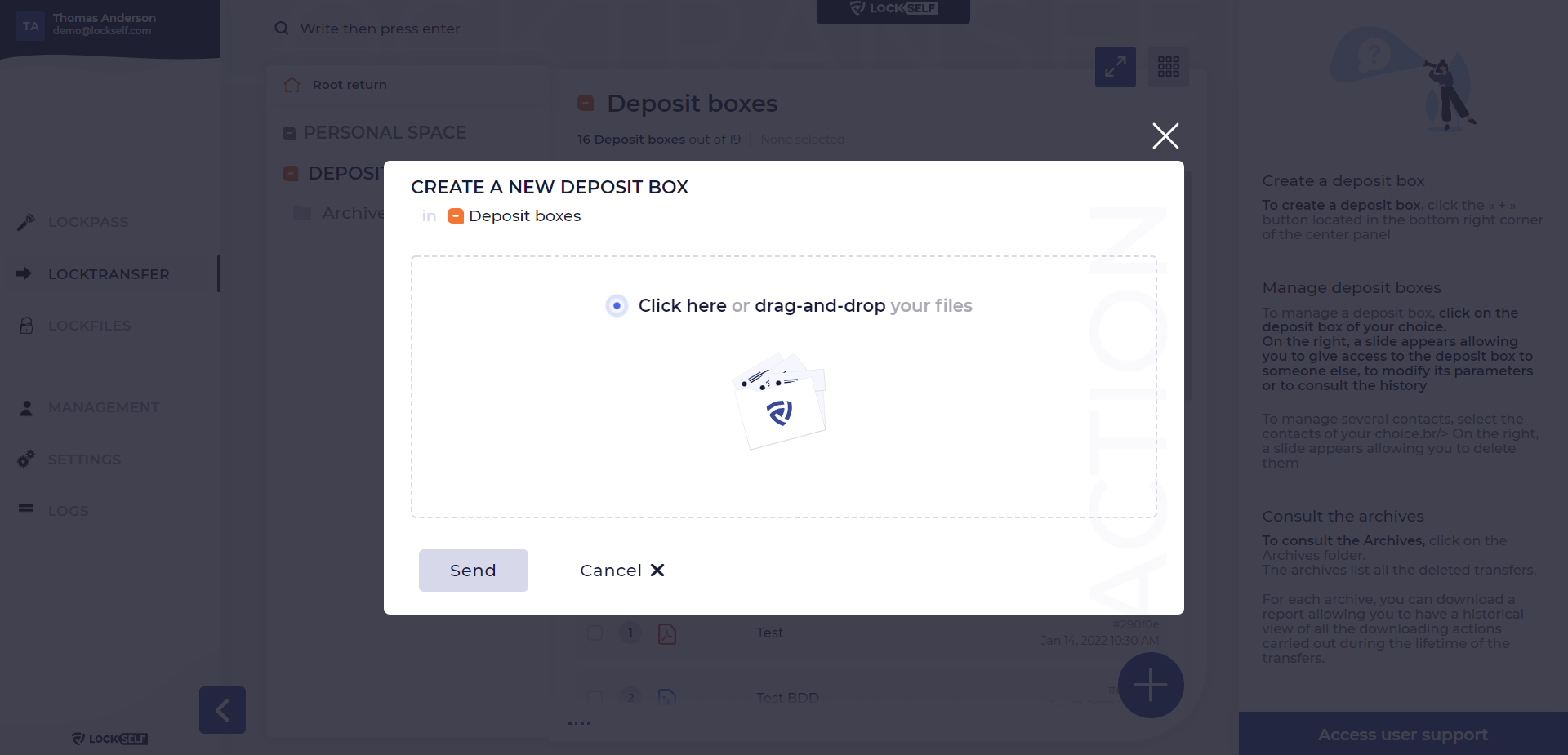The image size is (1568, 755).
Task: Cancel the deposit box creation
Action: tap(622, 571)
